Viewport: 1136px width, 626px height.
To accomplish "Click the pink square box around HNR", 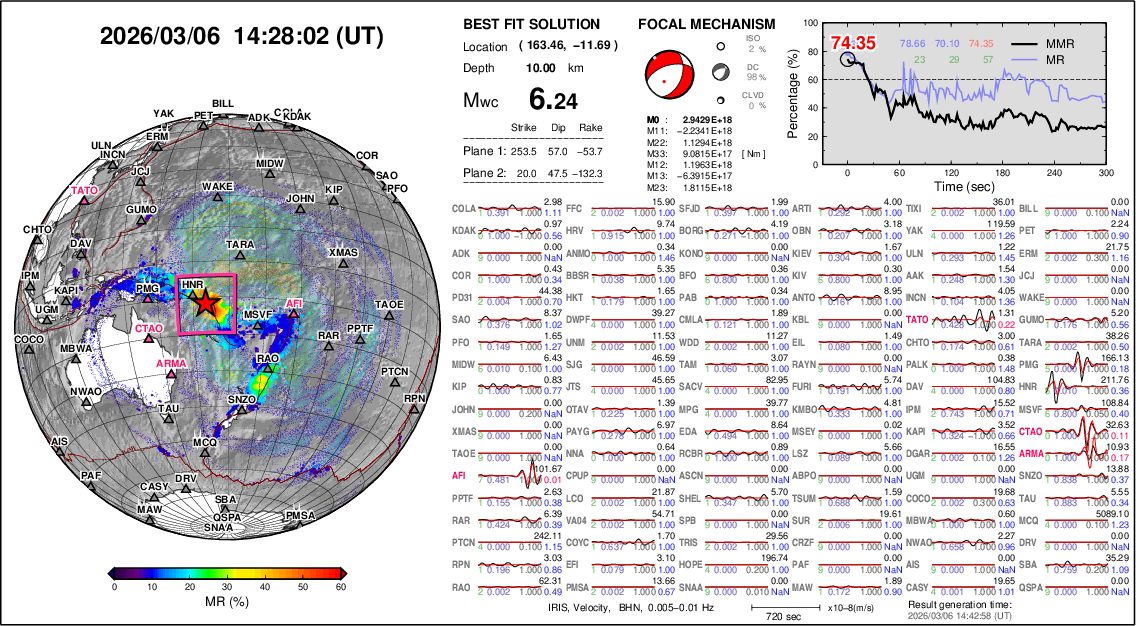I will (207, 305).
